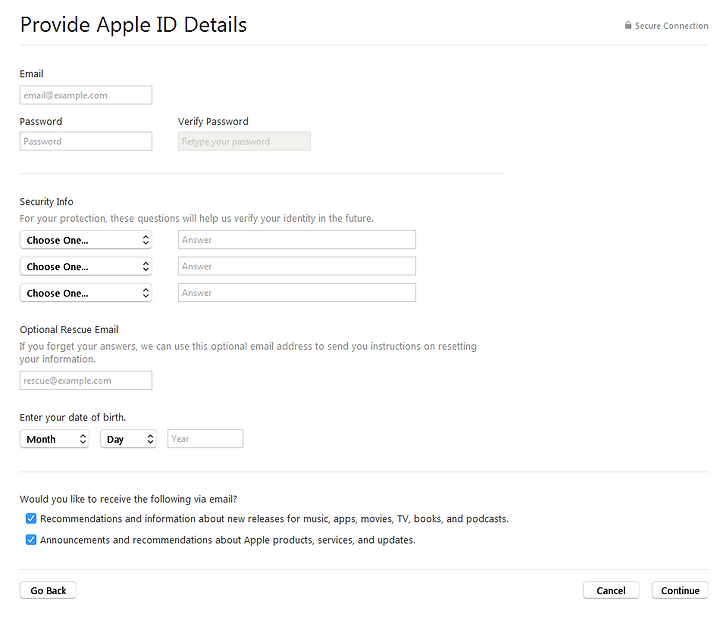Select the Verify Password field
The image size is (720, 638).
(x=244, y=141)
